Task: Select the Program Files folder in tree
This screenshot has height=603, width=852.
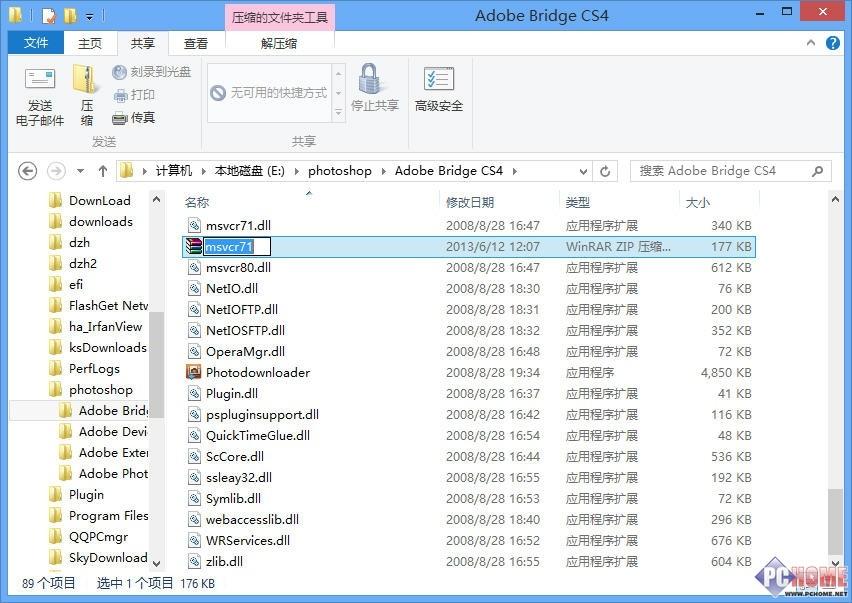Action: click(109, 515)
